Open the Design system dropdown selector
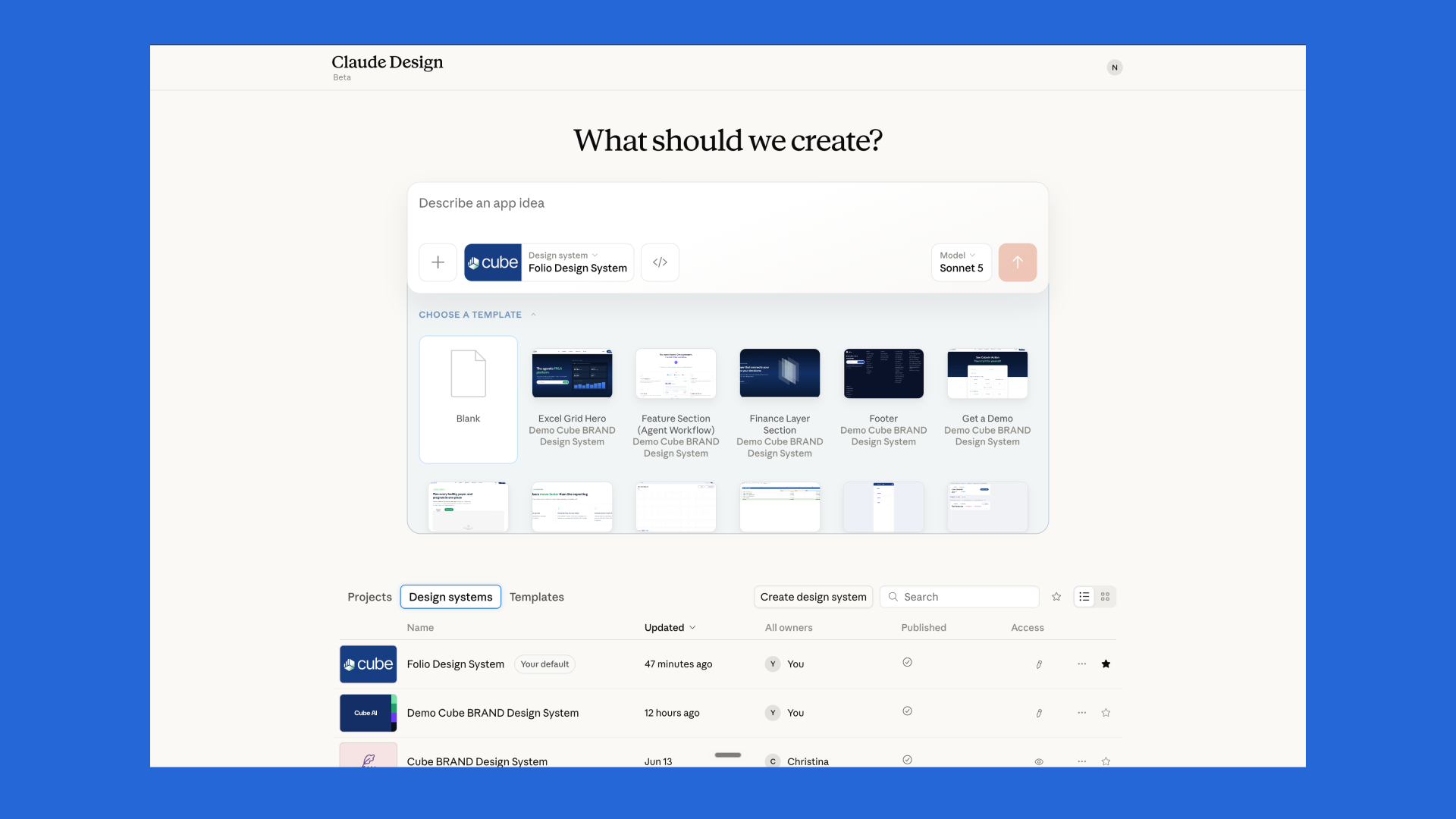The width and height of the screenshot is (1456, 819). (x=578, y=262)
